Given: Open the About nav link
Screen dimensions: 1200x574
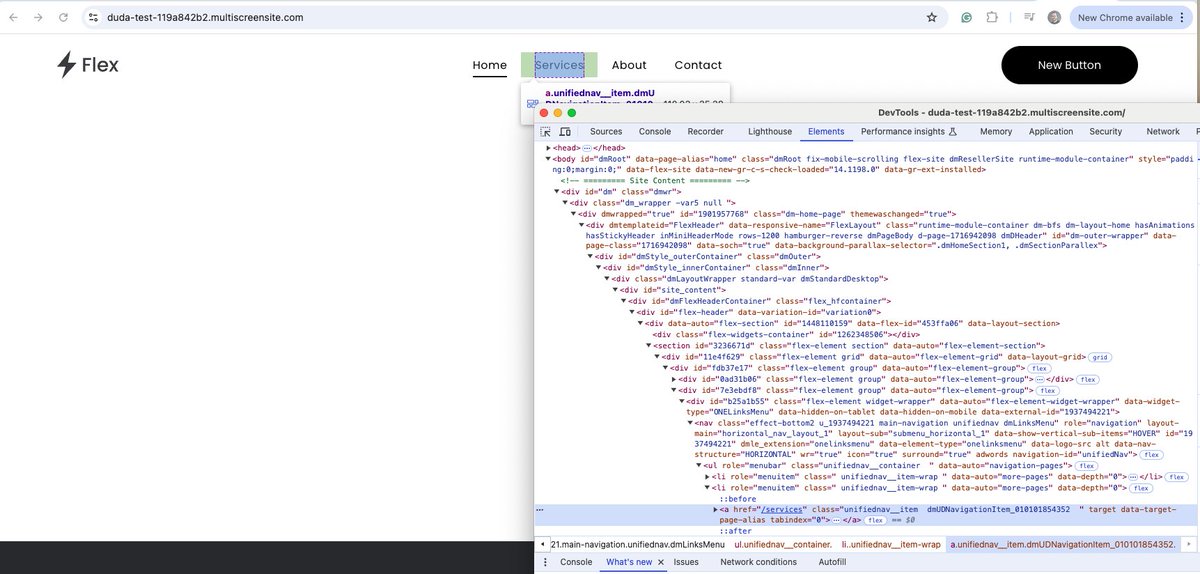Looking at the screenshot, I should click(x=629, y=65).
